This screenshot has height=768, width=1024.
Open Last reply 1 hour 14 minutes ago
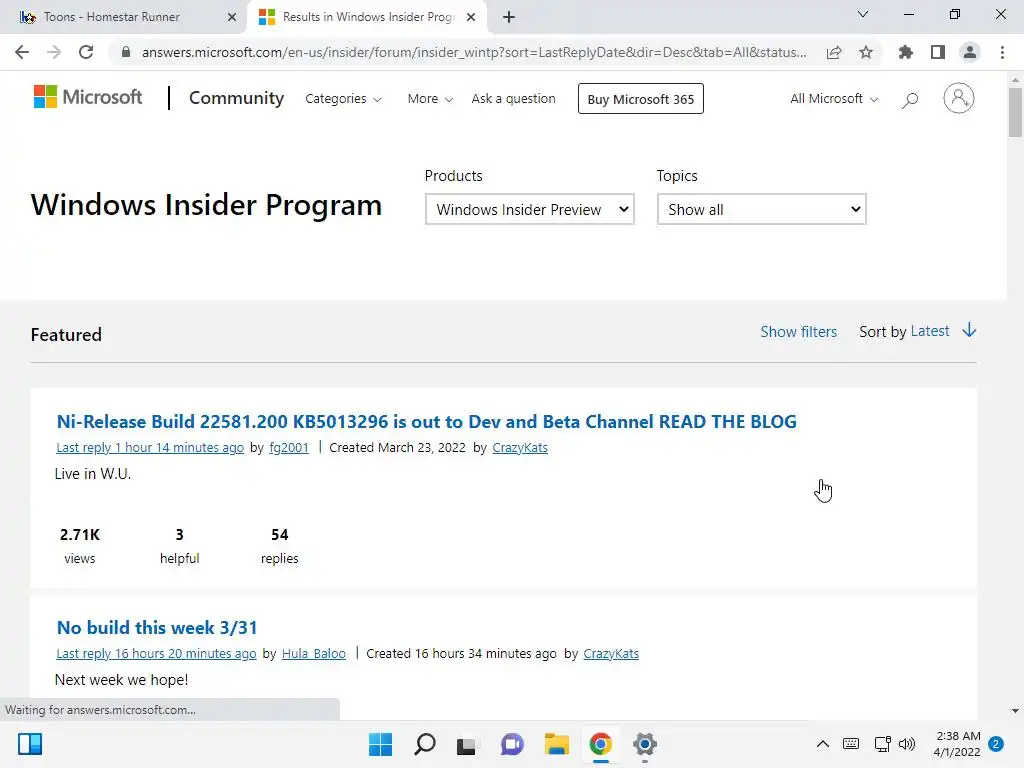pyautogui.click(x=150, y=447)
